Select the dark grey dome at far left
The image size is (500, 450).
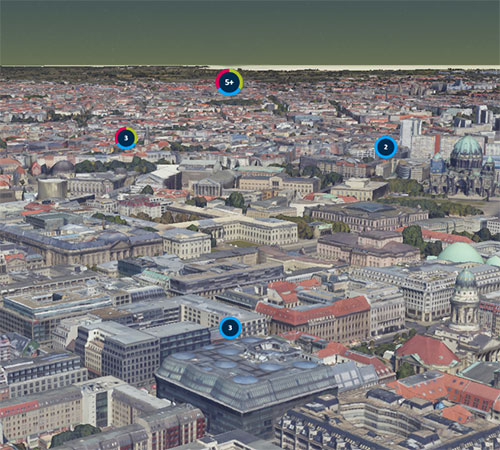(x=62, y=168)
